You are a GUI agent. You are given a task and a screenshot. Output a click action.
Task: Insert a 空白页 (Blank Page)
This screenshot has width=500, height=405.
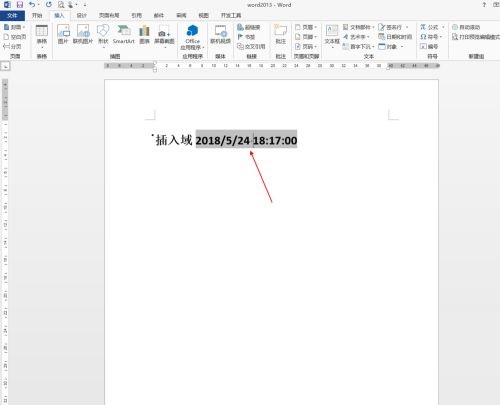tap(14, 37)
